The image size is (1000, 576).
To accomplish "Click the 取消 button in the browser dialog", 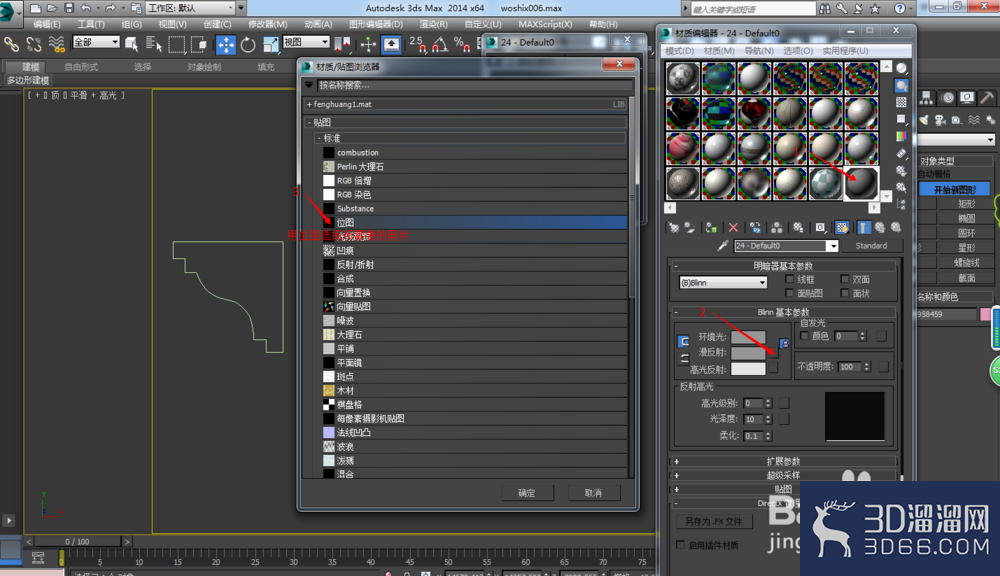I will coord(593,492).
